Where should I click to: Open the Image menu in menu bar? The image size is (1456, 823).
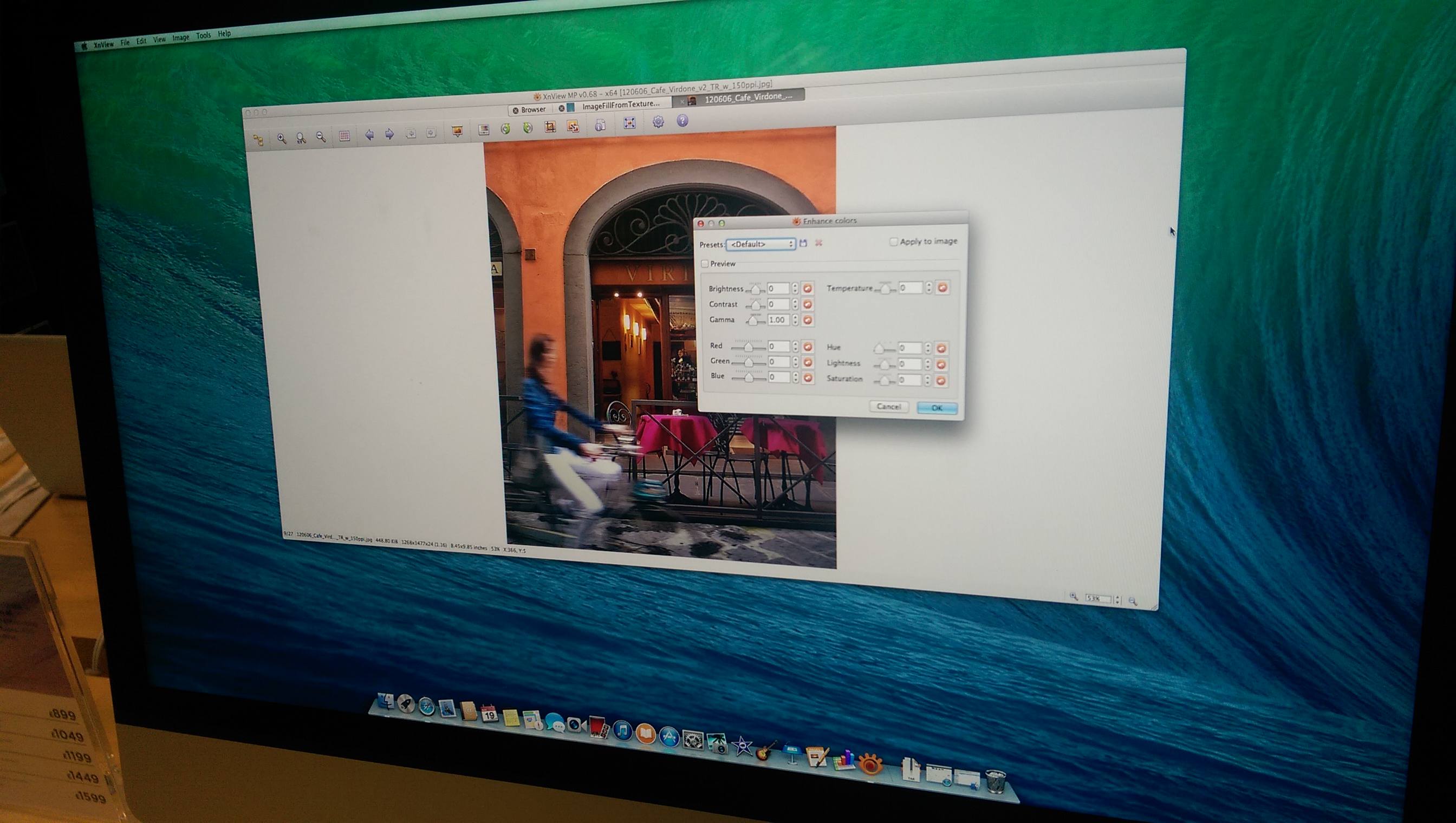(x=180, y=37)
